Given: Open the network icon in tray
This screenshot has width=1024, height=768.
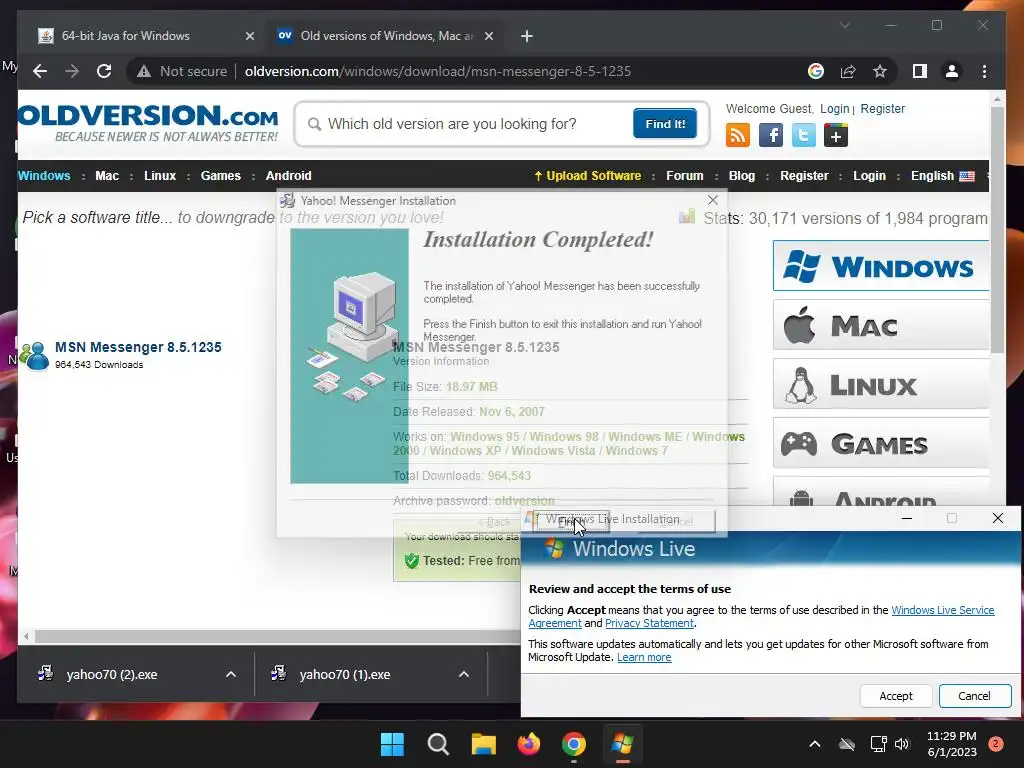Looking at the screenshot, I should [x=878, y=744].
